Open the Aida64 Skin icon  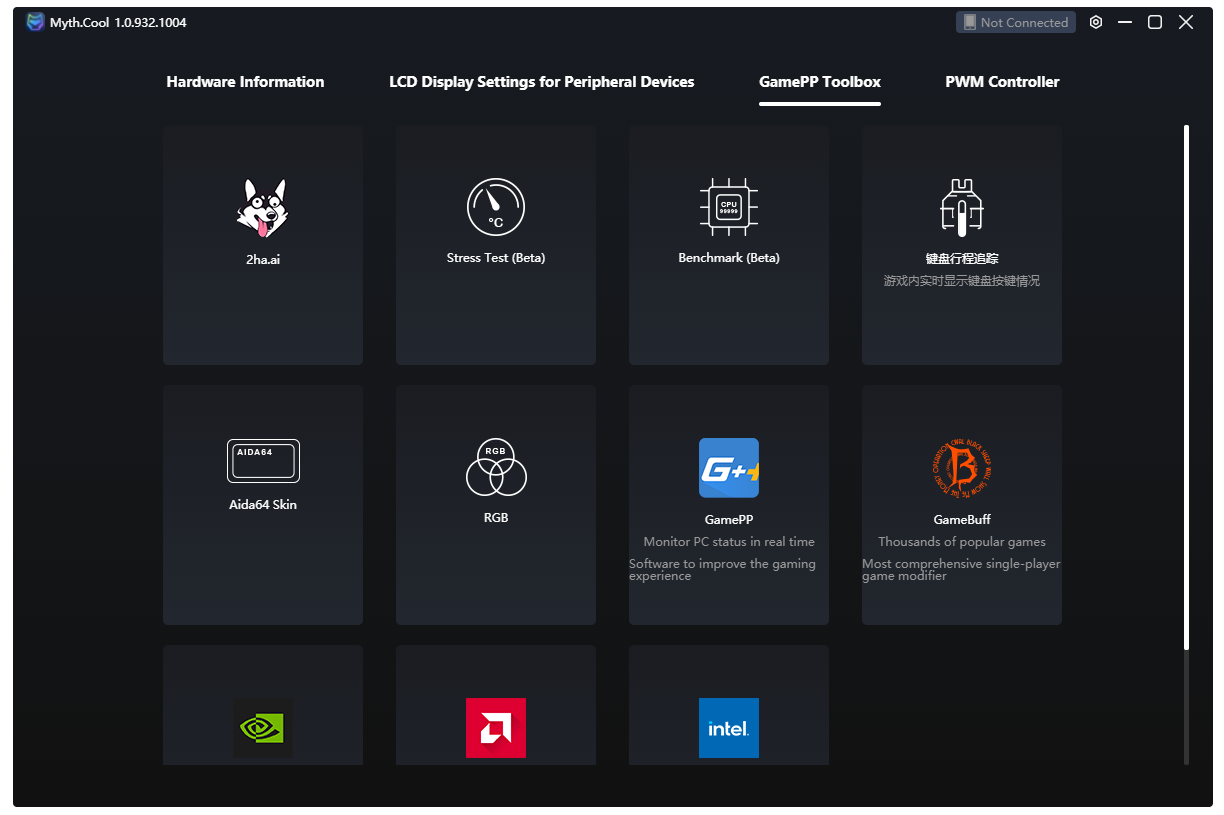click(x=263, y=461)
